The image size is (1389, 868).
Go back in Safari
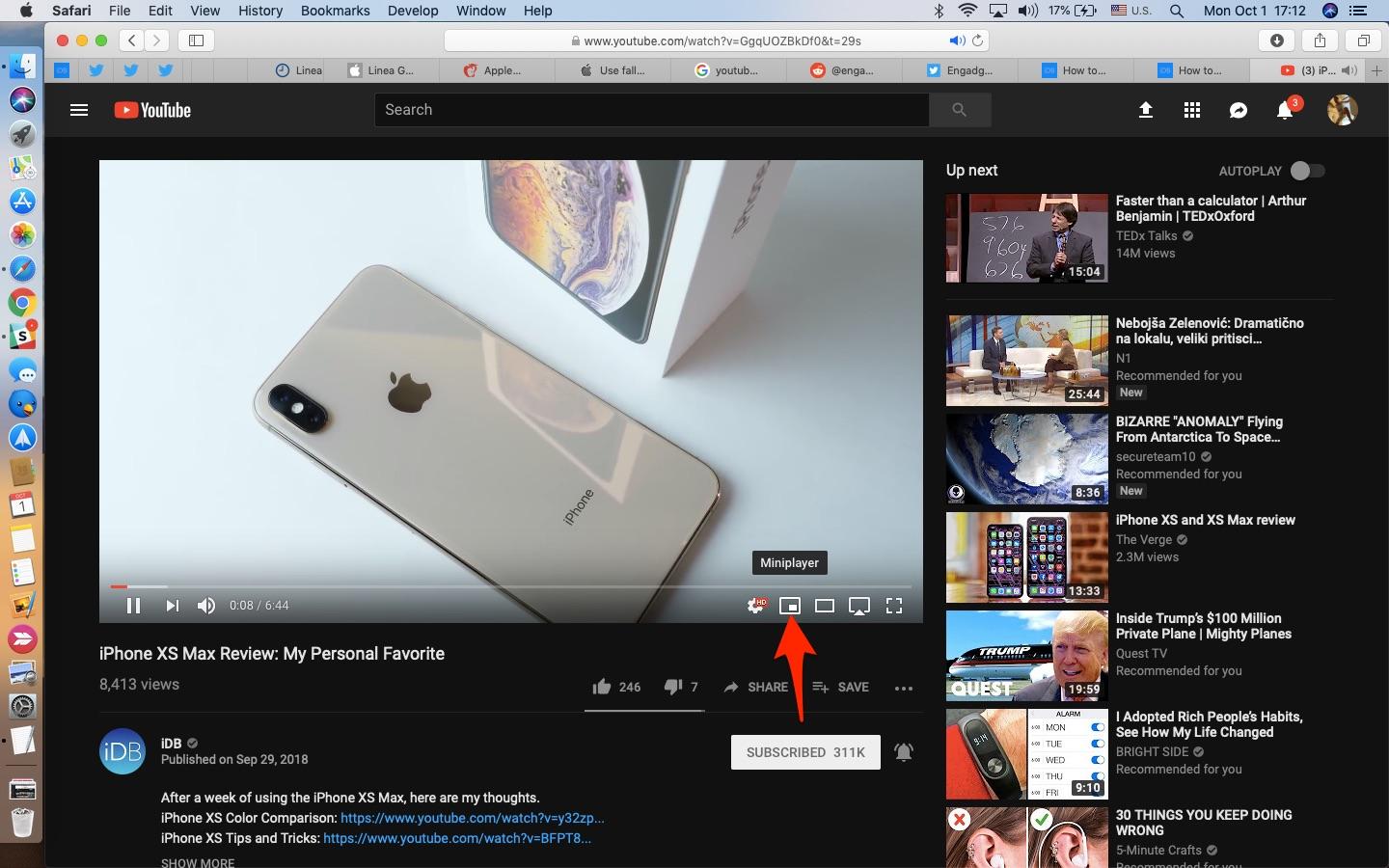(x=132, y=41)
